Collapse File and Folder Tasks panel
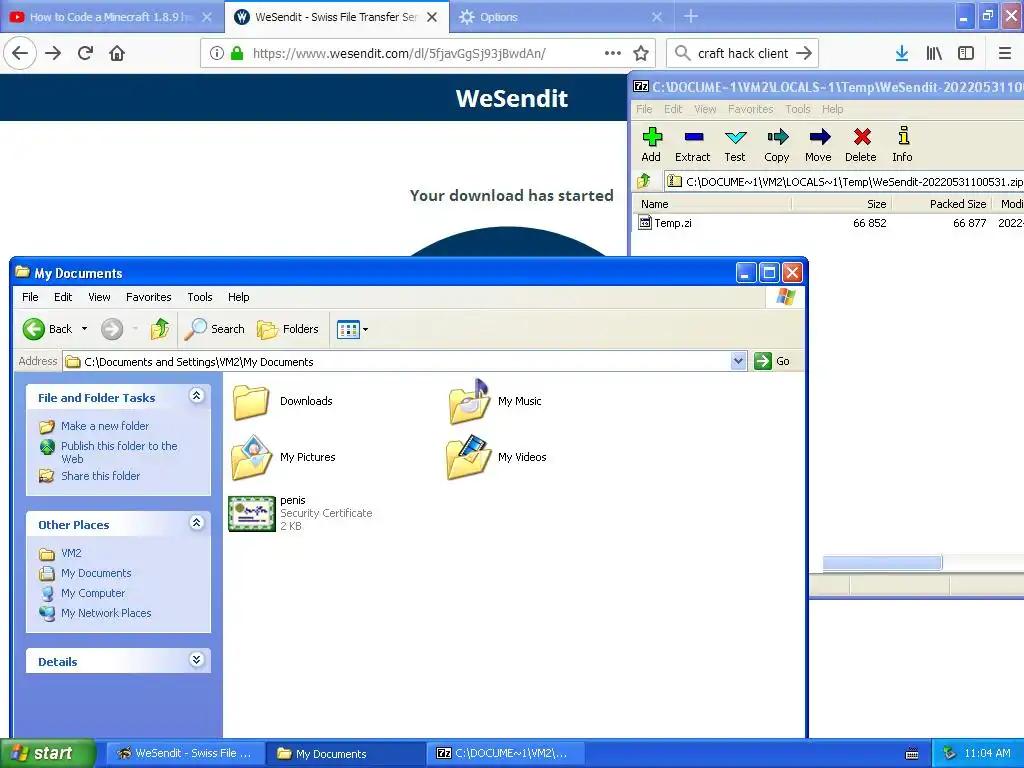Screen dimensions: 1024x768 (197, 395)
